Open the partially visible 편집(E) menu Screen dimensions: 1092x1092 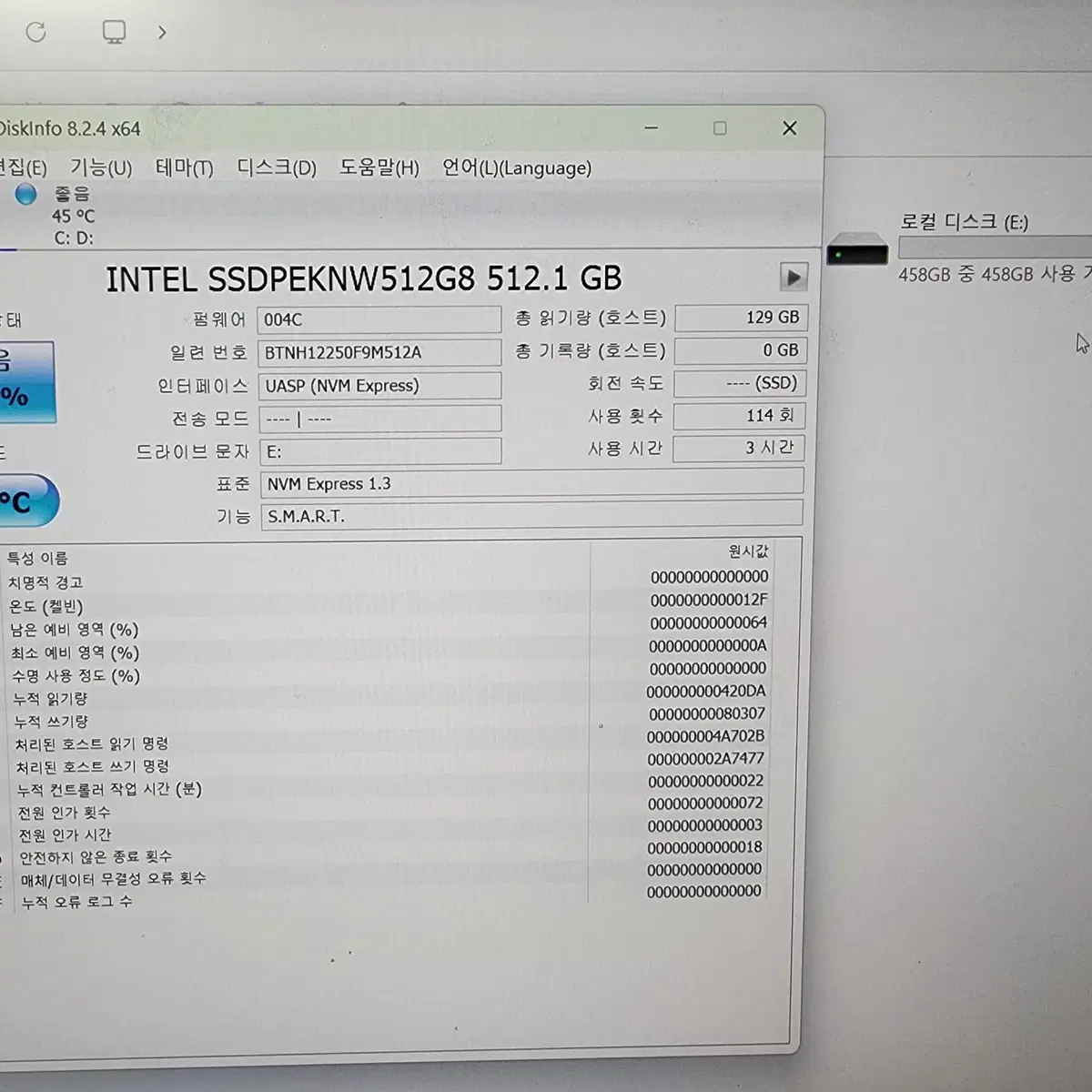(24, 167)
